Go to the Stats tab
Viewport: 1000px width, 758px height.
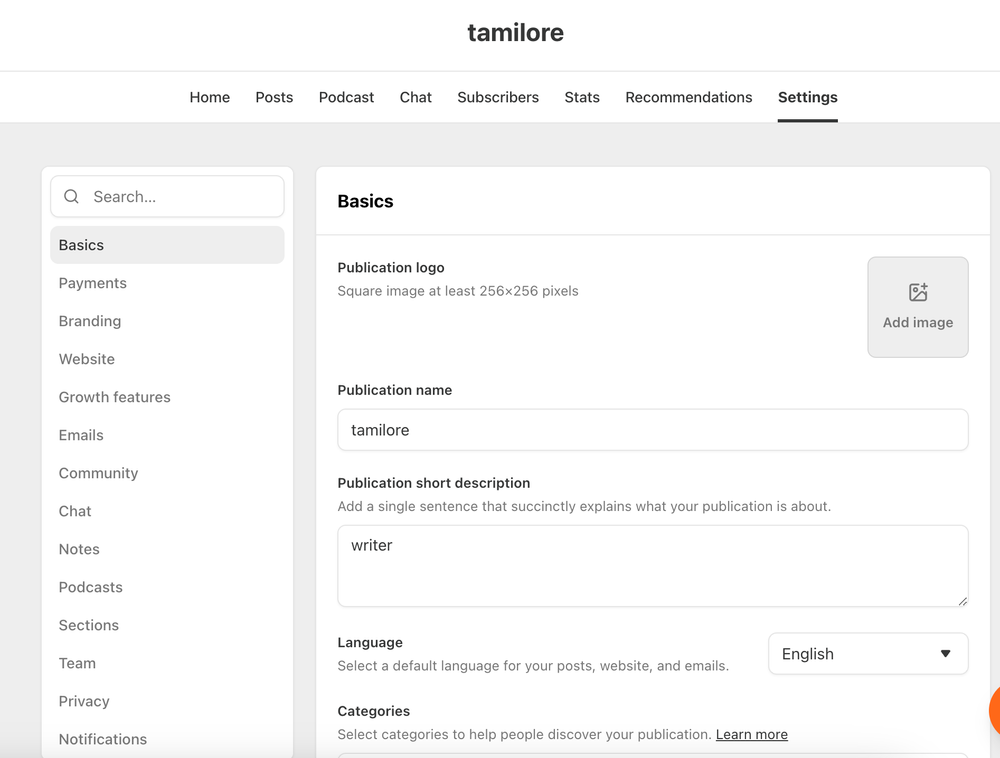[x=581, y=97]
